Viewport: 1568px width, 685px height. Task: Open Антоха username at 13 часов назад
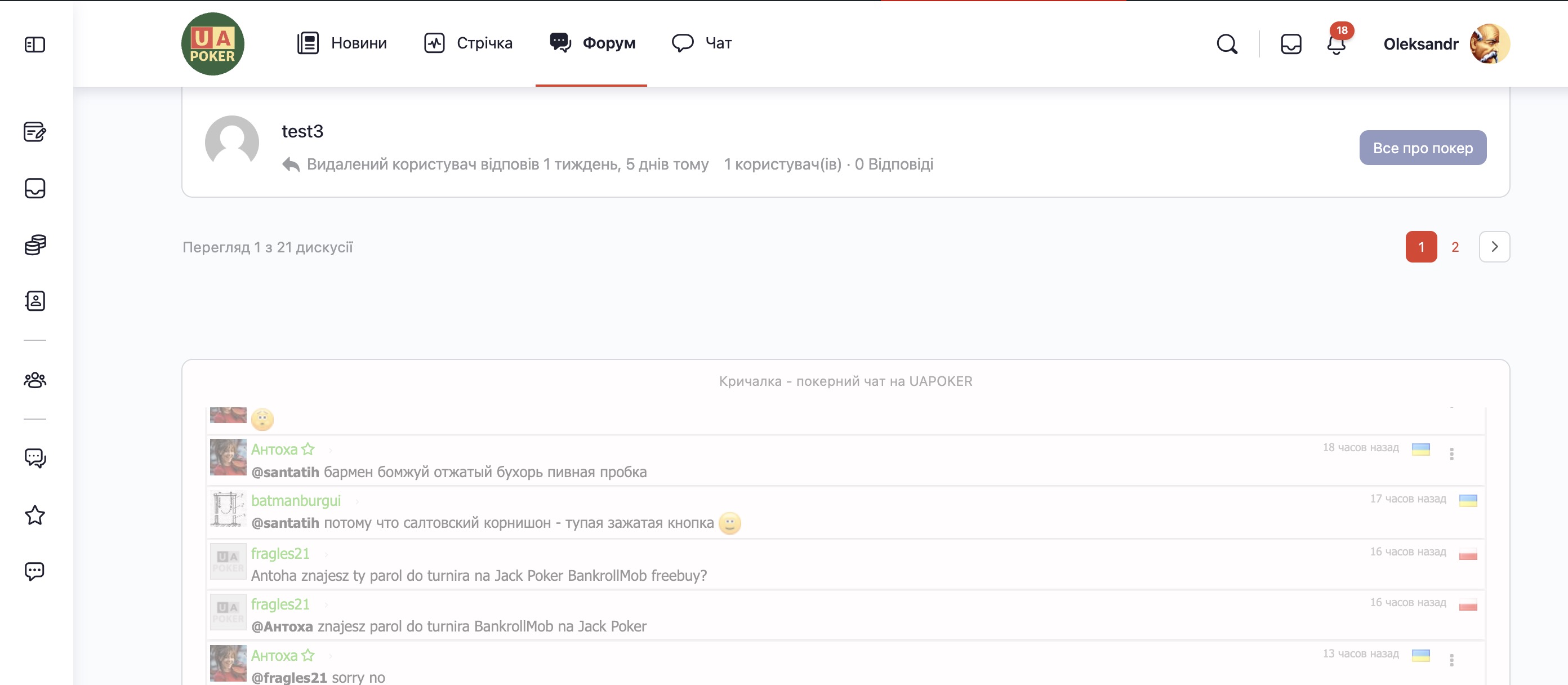[x=274, y=656]
